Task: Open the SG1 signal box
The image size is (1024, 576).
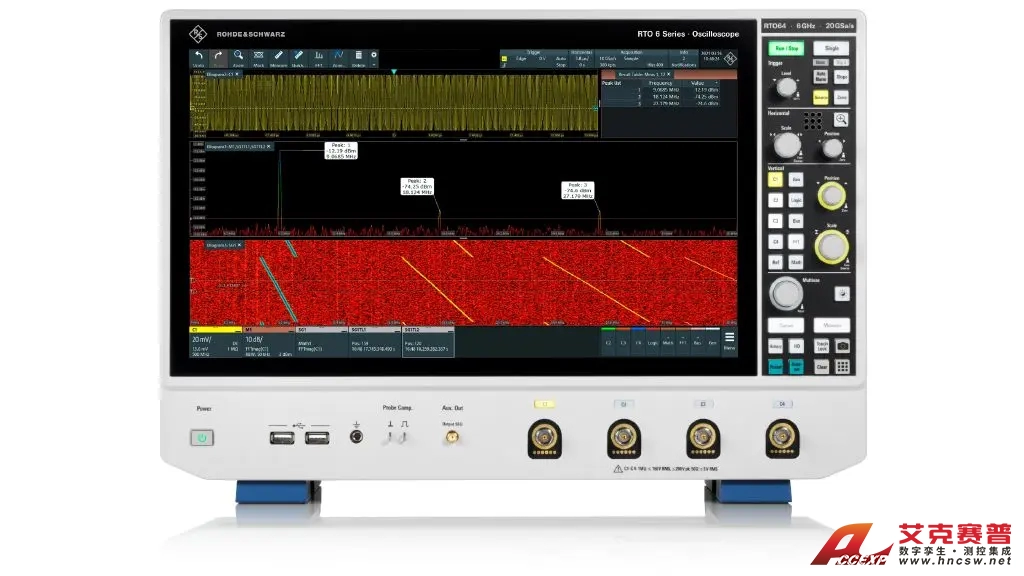Action: tap(321, 344)
